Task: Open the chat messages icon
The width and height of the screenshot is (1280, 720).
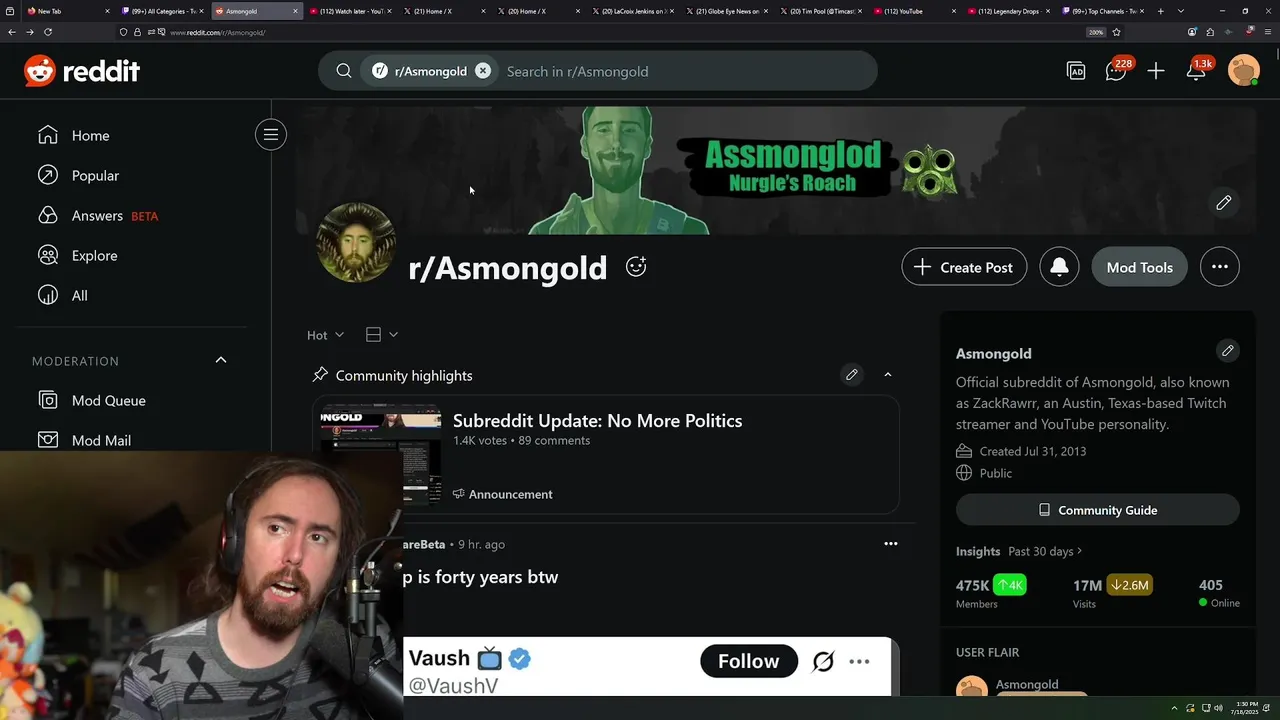Action: tap(1116, 71)
